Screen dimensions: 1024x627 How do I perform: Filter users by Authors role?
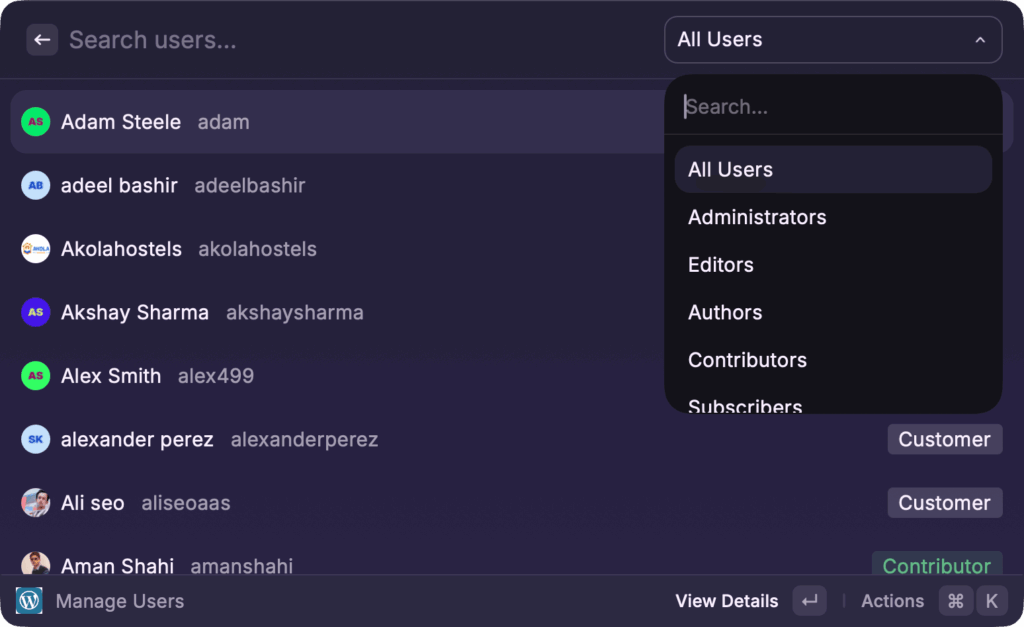(725, 313)
